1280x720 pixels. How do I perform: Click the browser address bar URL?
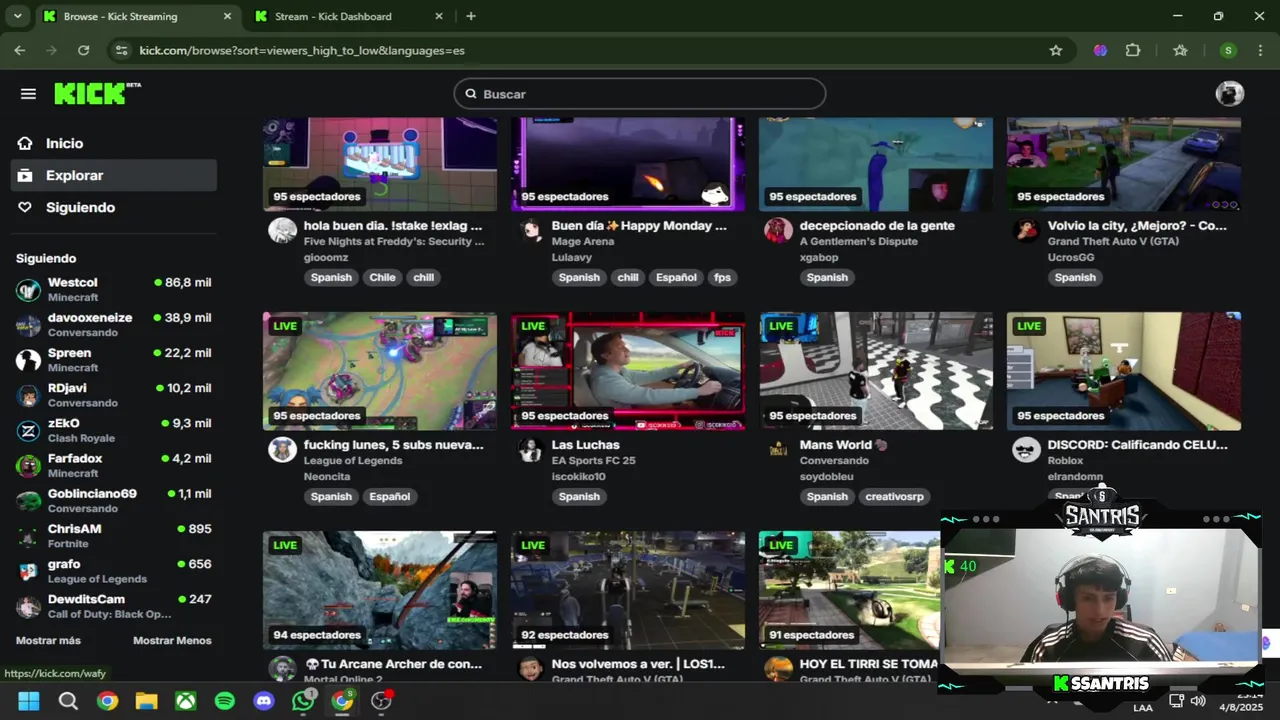(x=302, y=50)
